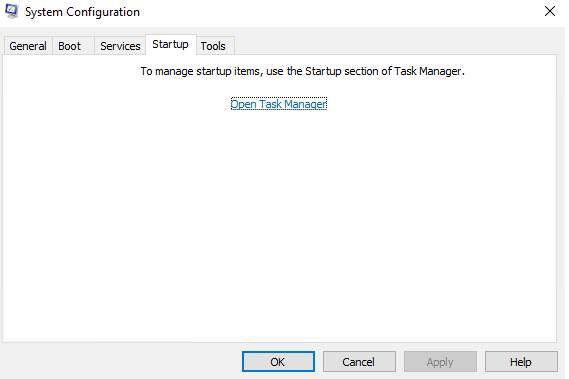569x379 pixels.
Task: Launch Task Manager via the blue hyperlink
Action: pyautogui.click(x=279, y=104)
